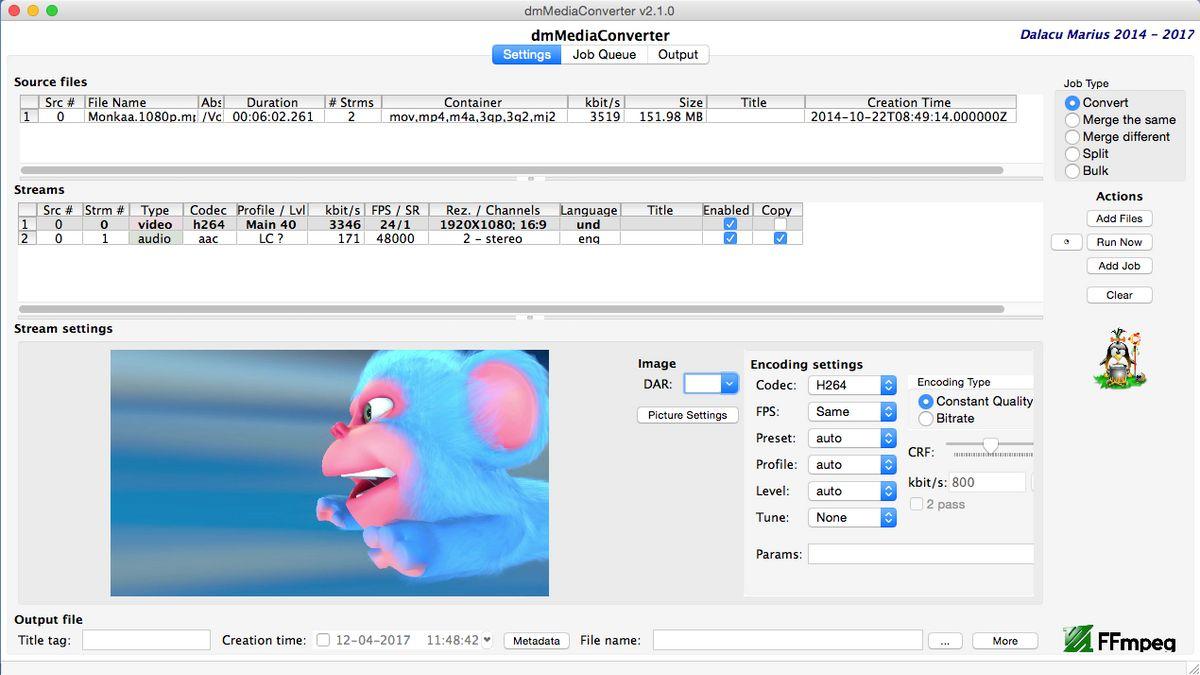1200x675 pixels.
Task: Click the 00:06:02.261 duration cell
Action: tap(272, 116)
